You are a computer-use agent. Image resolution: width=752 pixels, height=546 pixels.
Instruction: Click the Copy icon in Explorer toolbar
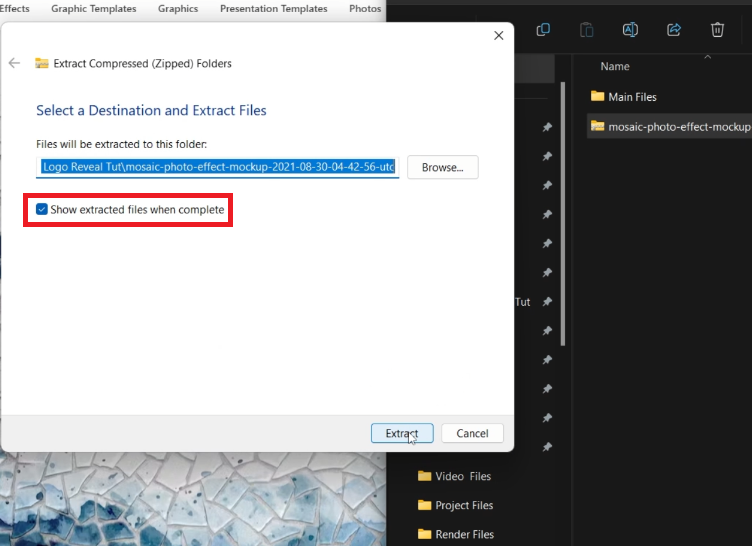pos(543,30)
